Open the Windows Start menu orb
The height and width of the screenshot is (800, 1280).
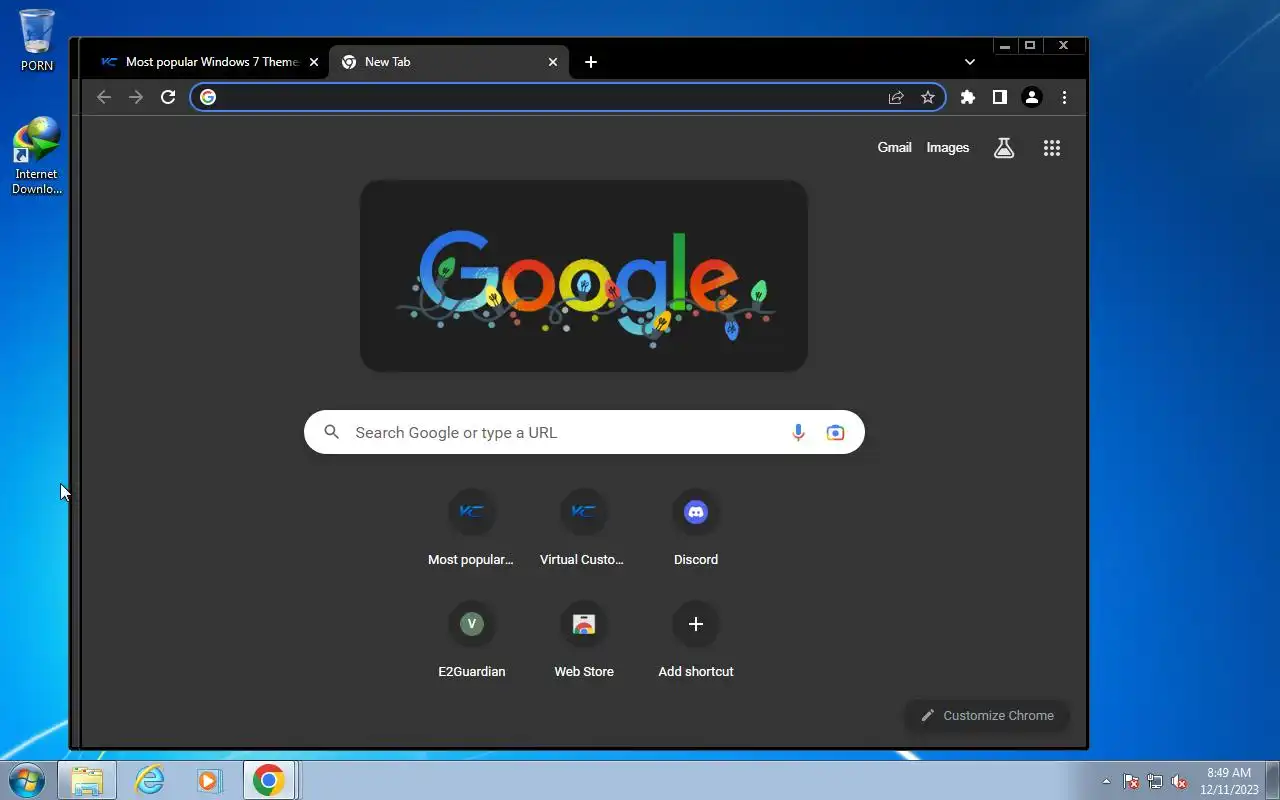pyautogui.click(x=27, y=780)
